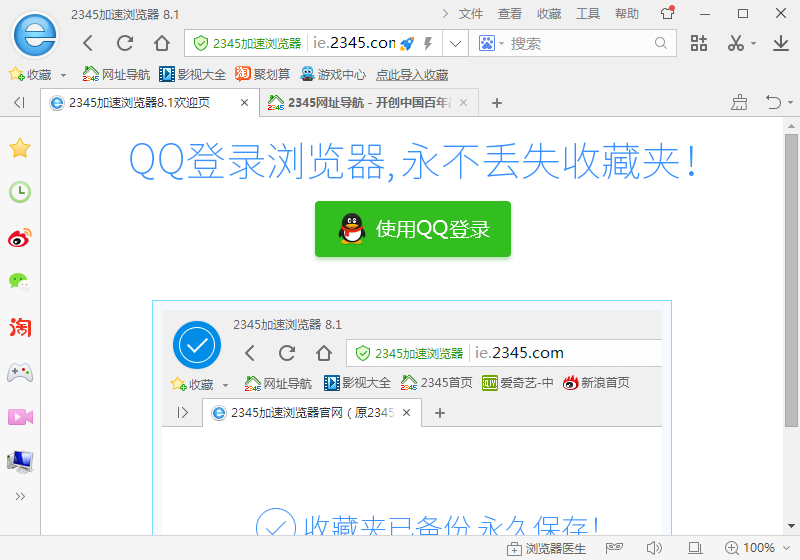The height and width of the screenshot is (560, 800).
Task: Open the 收藏 menu
Action: 549,14
